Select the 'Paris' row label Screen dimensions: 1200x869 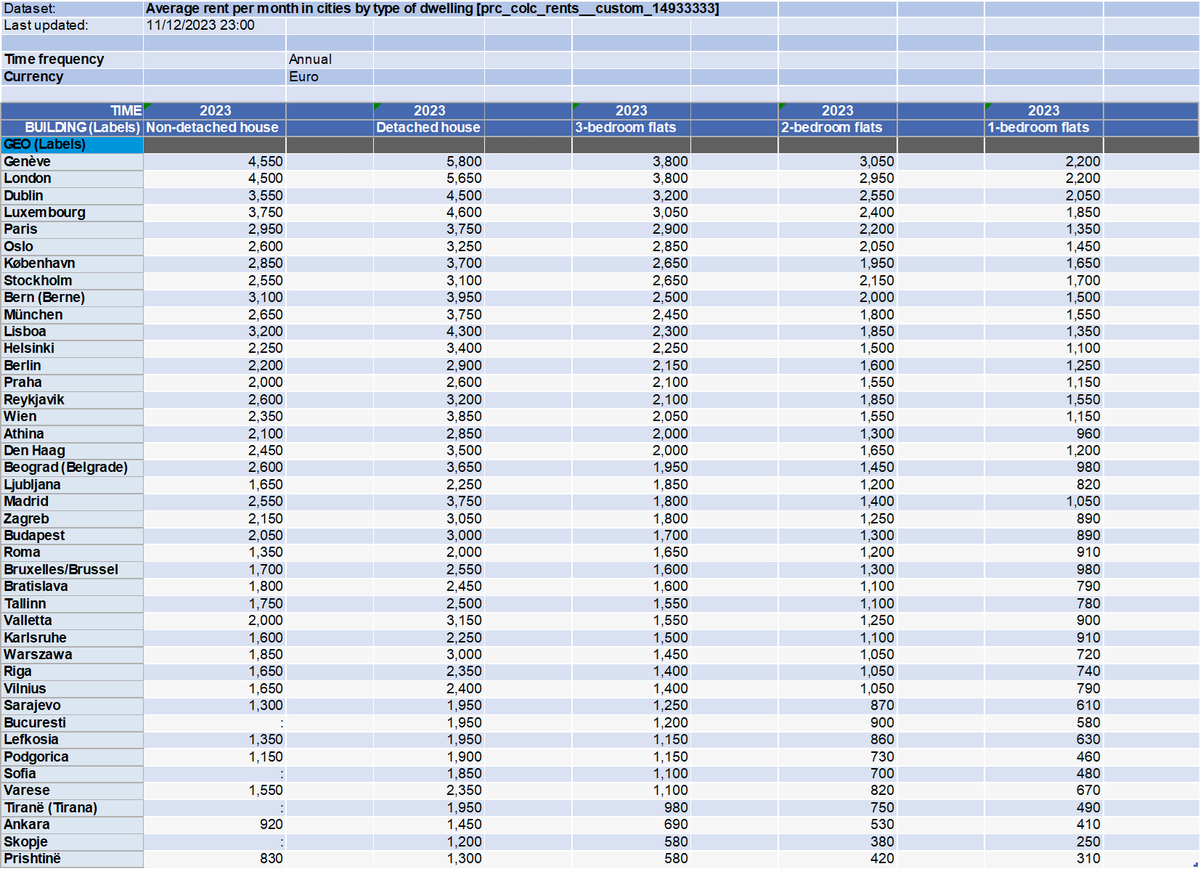(x=72, y=229)
